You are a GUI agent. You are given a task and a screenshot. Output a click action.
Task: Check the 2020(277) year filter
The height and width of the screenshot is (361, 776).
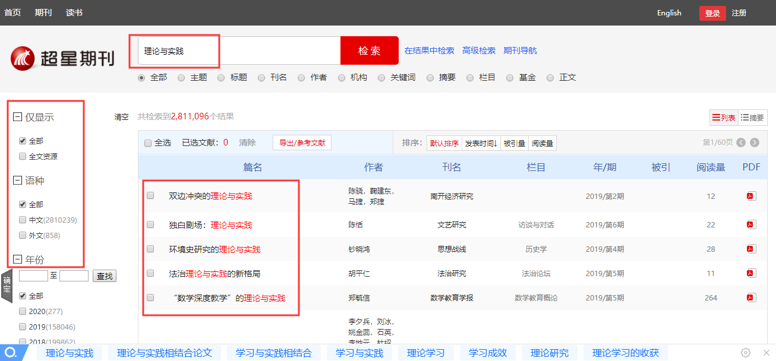22,311
